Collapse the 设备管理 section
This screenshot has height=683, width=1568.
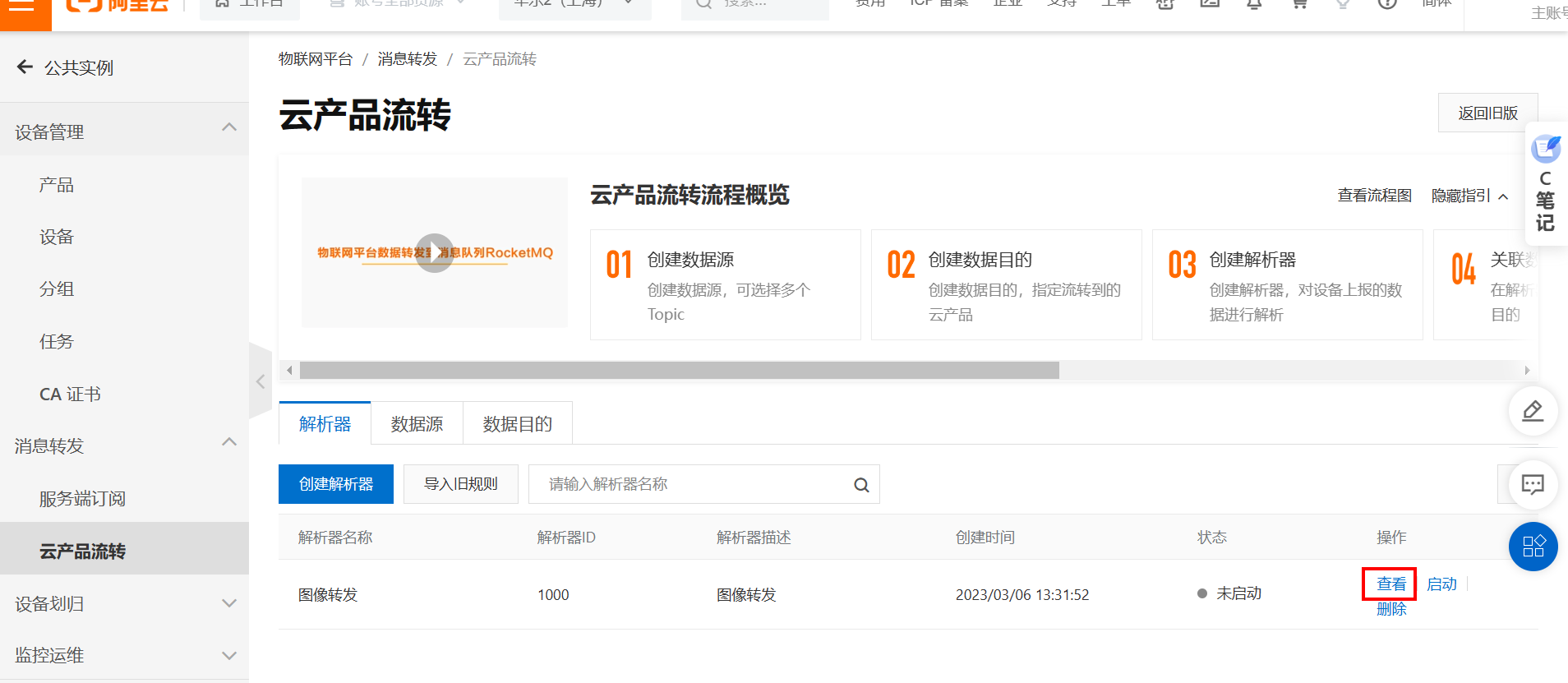click(229, 127)
